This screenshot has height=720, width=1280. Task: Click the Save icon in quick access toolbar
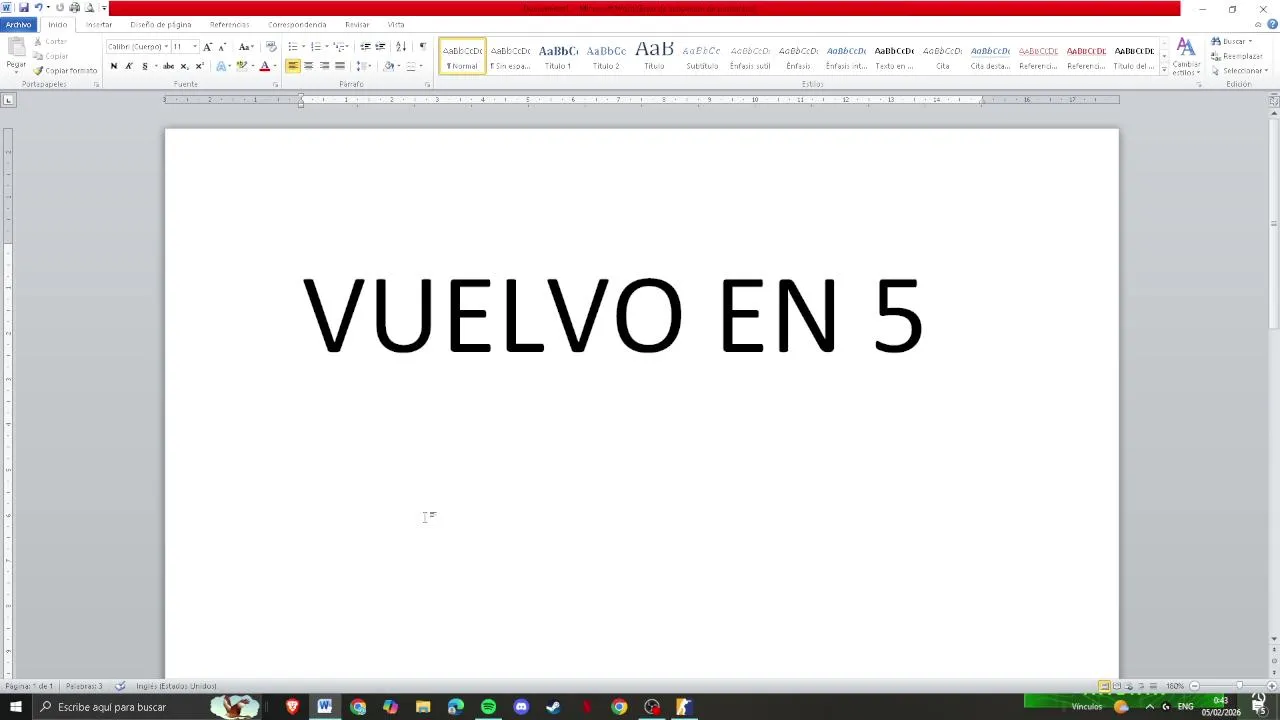click(24, 8)
